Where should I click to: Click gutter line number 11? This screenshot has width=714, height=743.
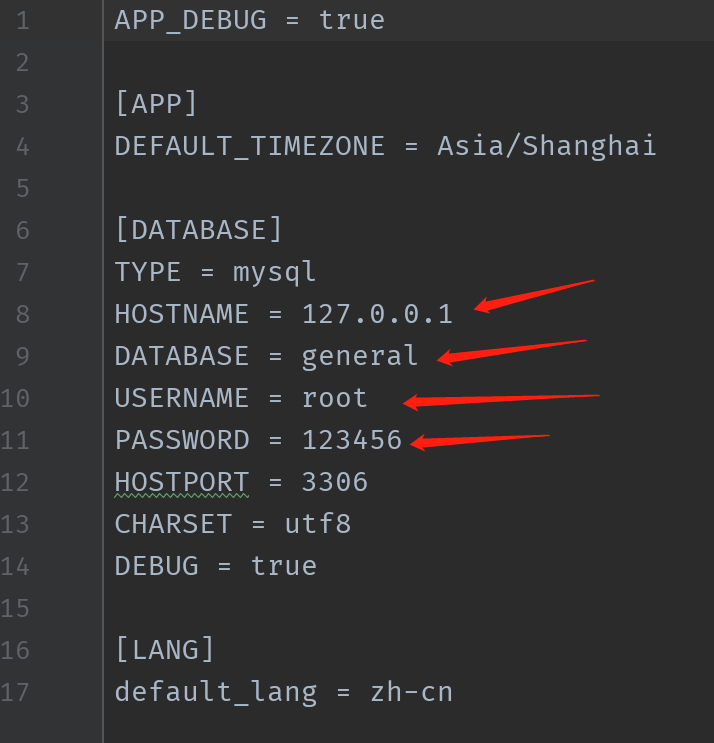click(x=15, y=440)
